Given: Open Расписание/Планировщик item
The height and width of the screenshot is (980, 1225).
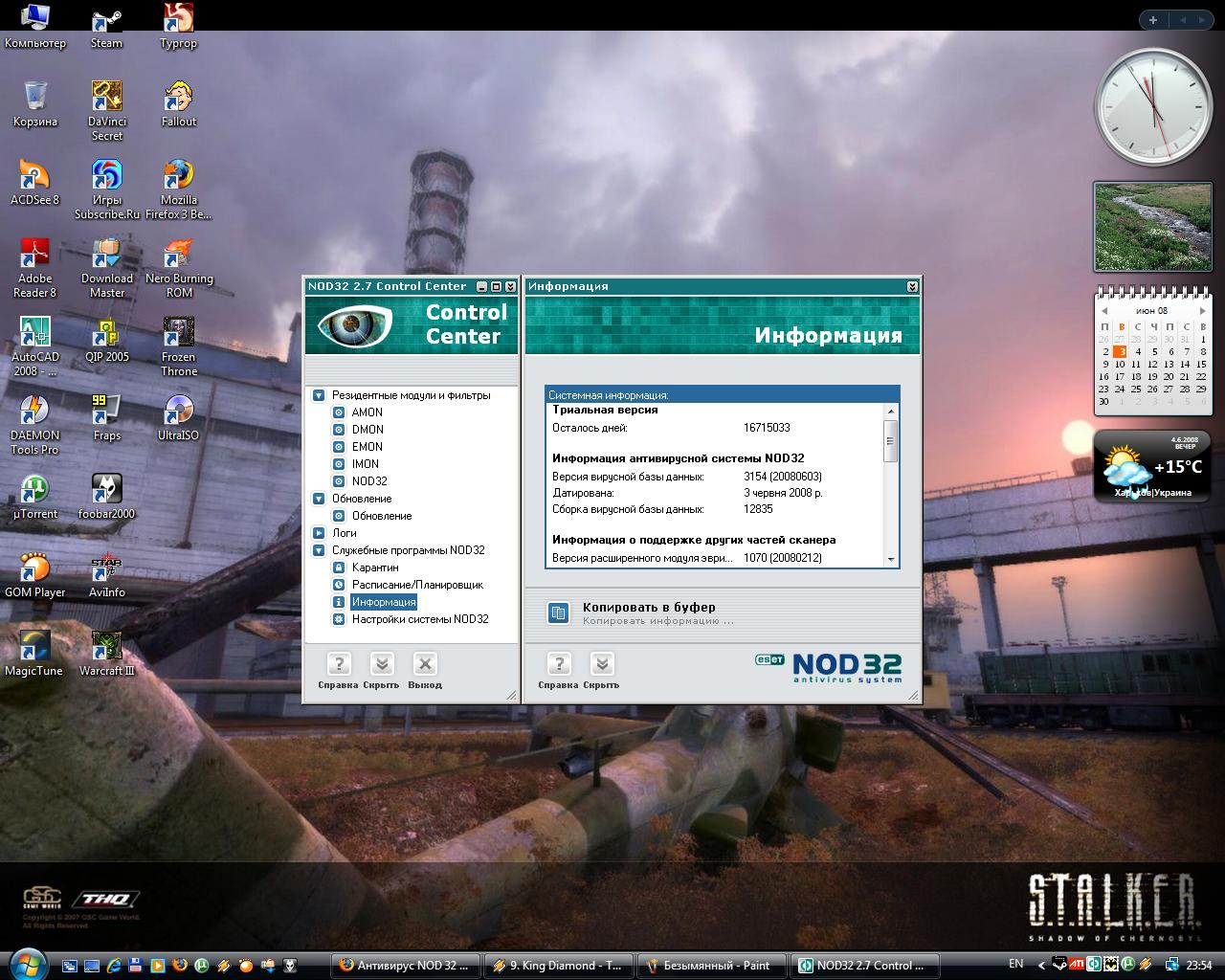Looking at the screenshot, I should (417, 585).
